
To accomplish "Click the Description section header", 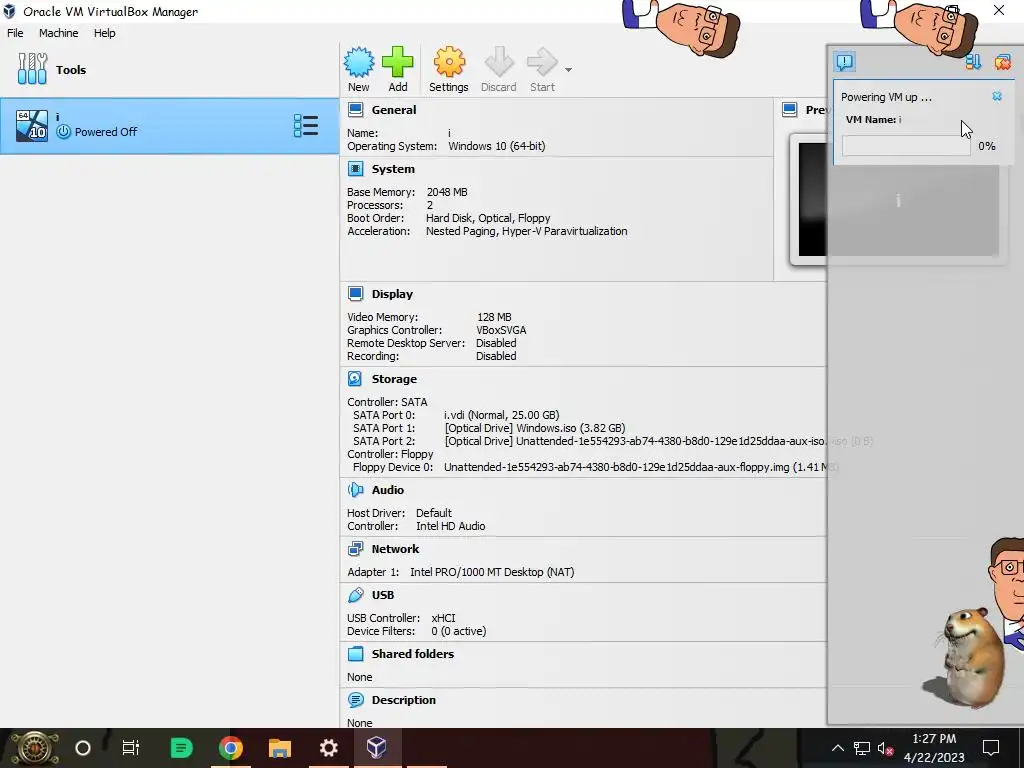I will tap(404, 699).
